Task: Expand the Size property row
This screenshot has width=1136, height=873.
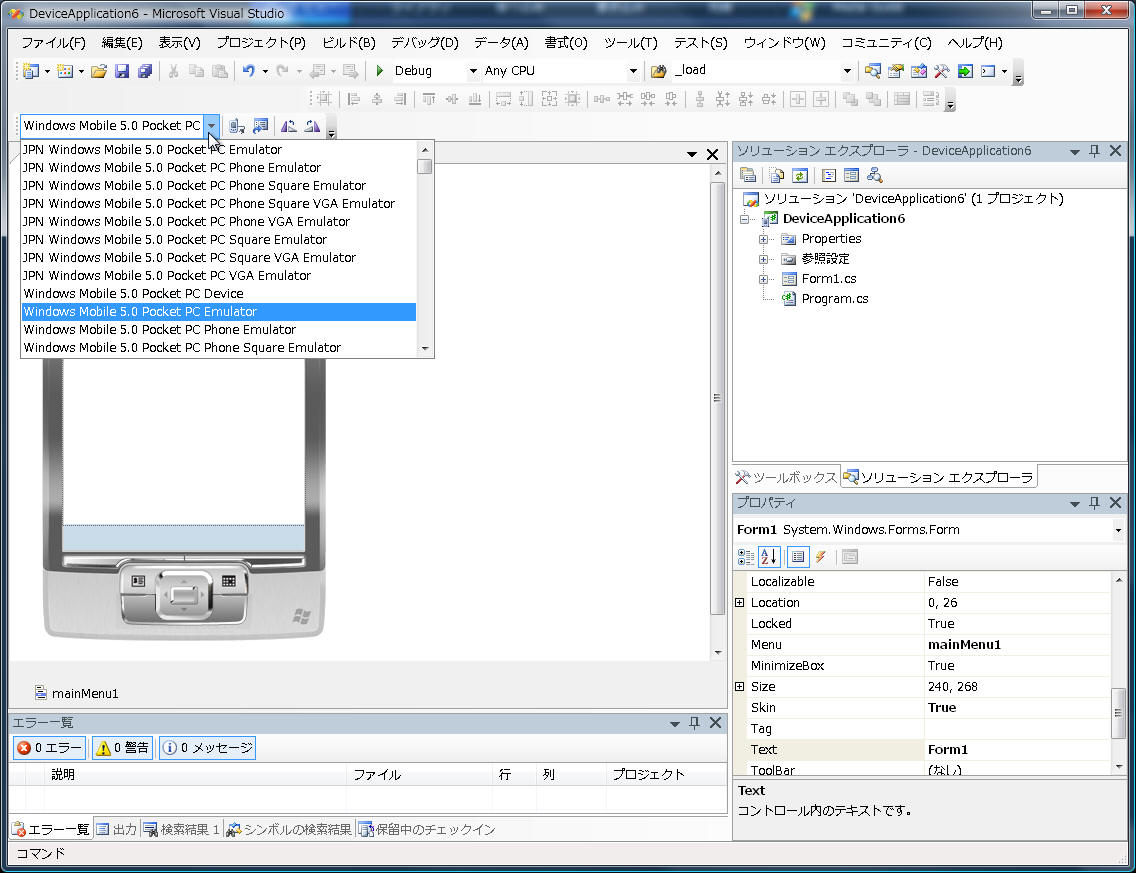Action: coord(740,687)
